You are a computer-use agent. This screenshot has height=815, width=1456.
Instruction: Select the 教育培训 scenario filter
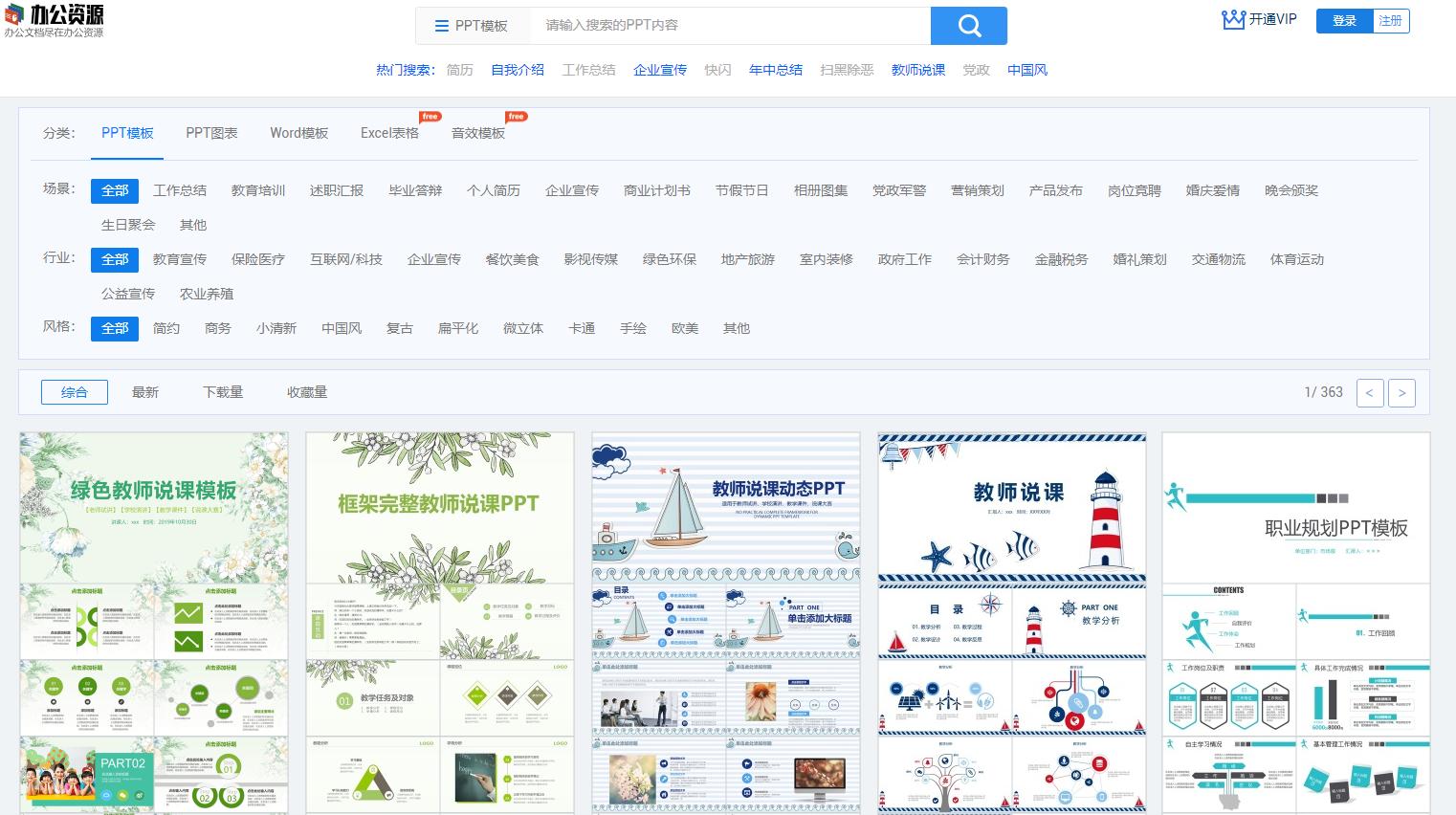click(257, 190)
